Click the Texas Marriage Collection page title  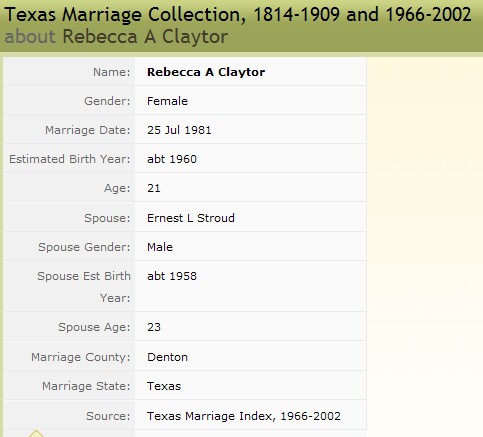coord(238,14)
